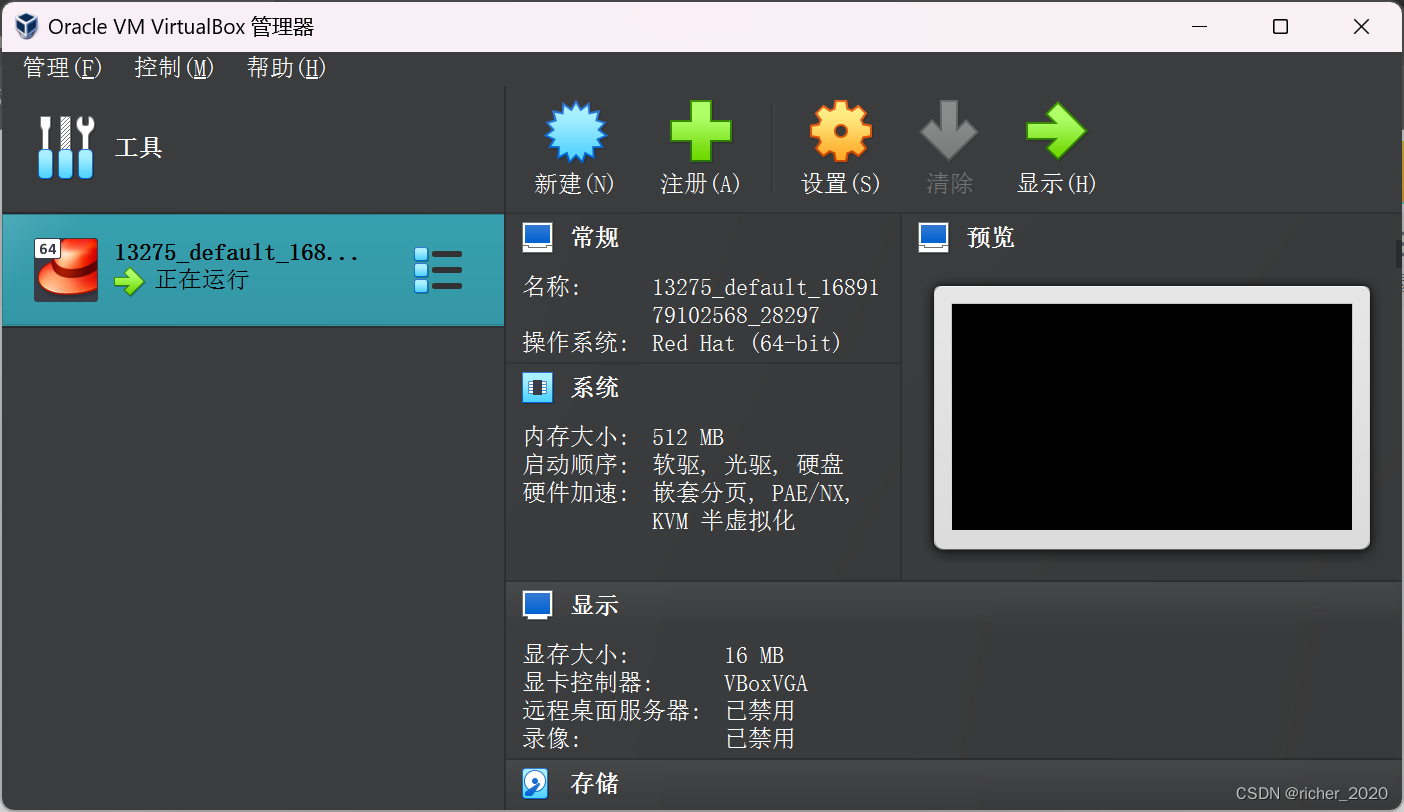The height and width of the screenshot is (812, 1404).
Task: Click the 预览 panel header
Action: (x=991, y=237)
